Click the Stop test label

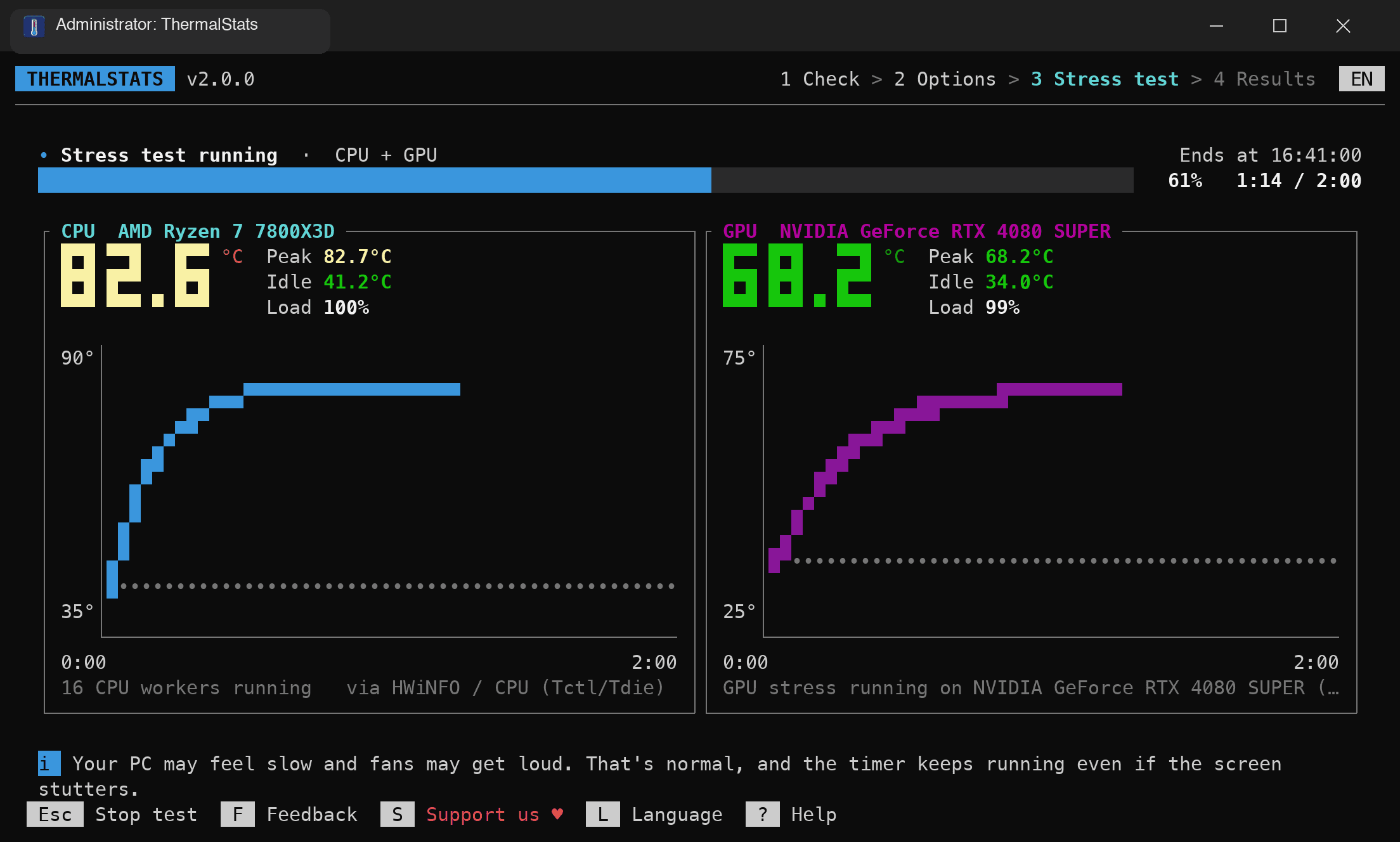click(x=146, y=814)
